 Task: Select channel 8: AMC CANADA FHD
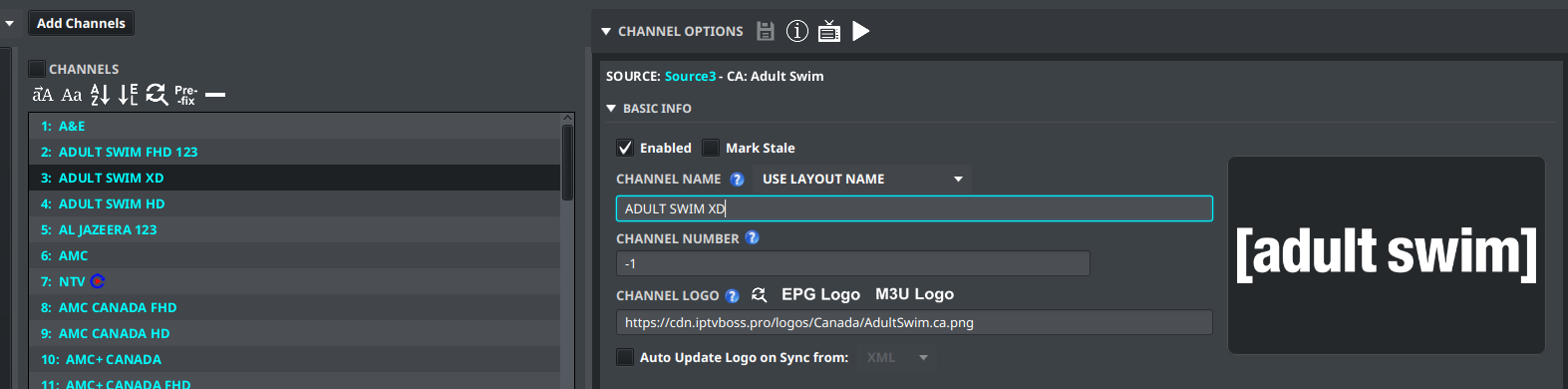tap(295, 307)
